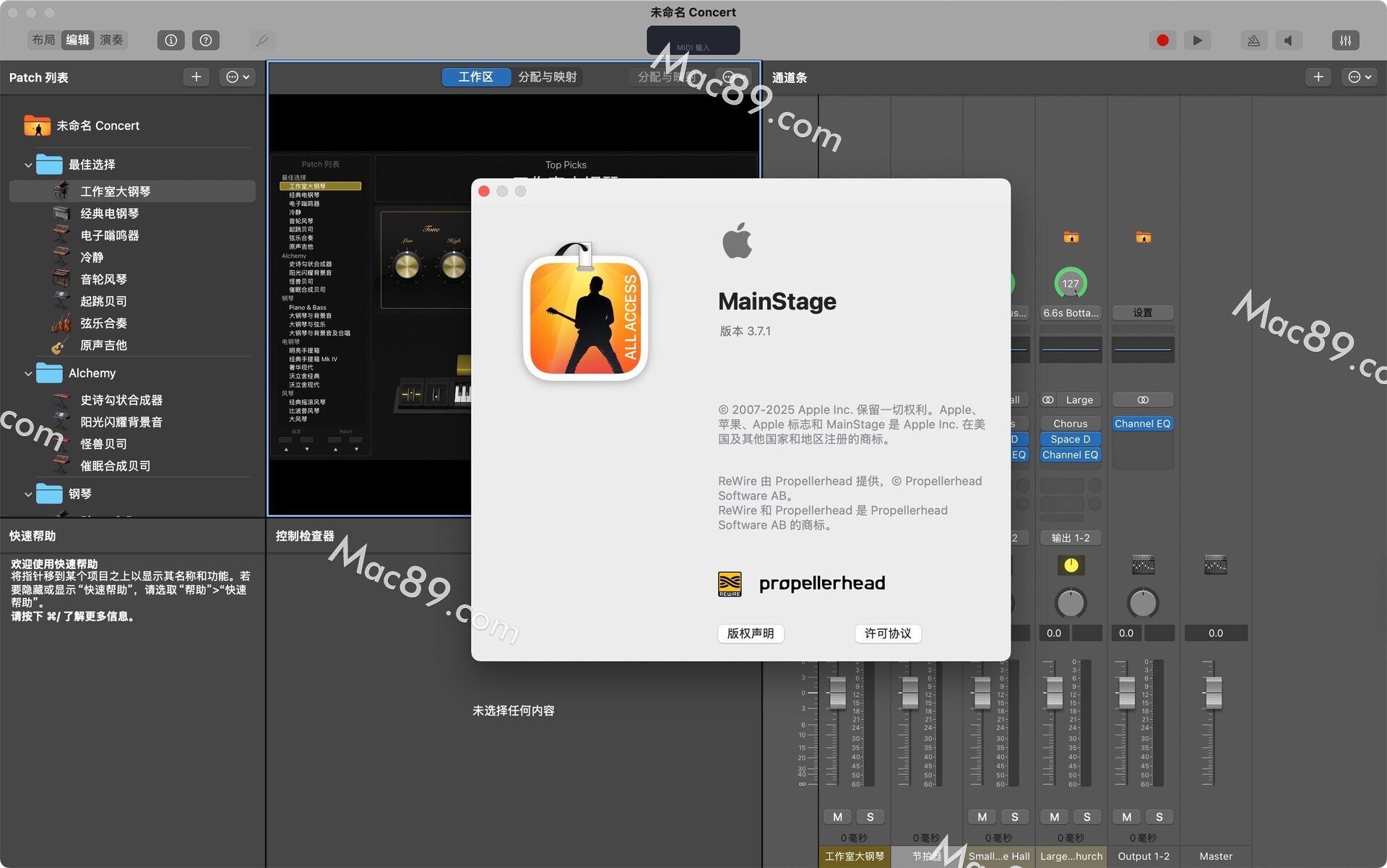Collapse the Alchemy folder
1387x868 pixels.
pyautogui.click(x=28, y=373)
